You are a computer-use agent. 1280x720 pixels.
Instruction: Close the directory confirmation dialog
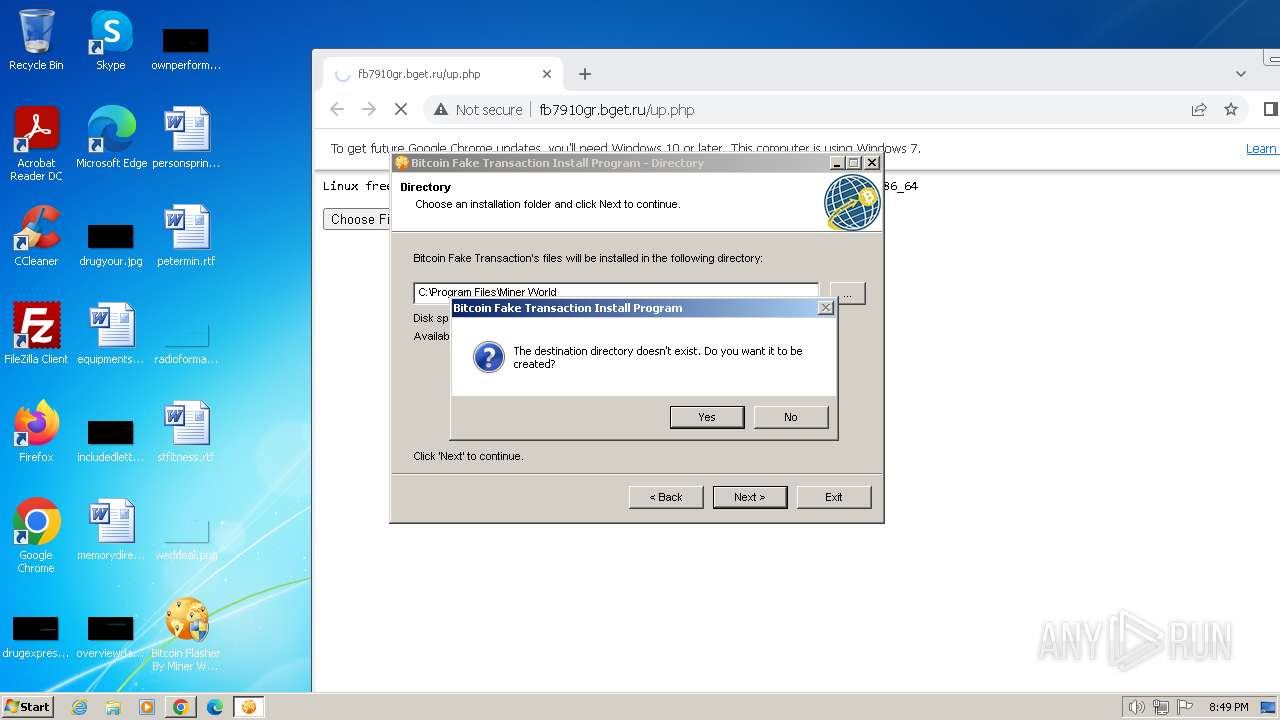[x=826, y=308]
